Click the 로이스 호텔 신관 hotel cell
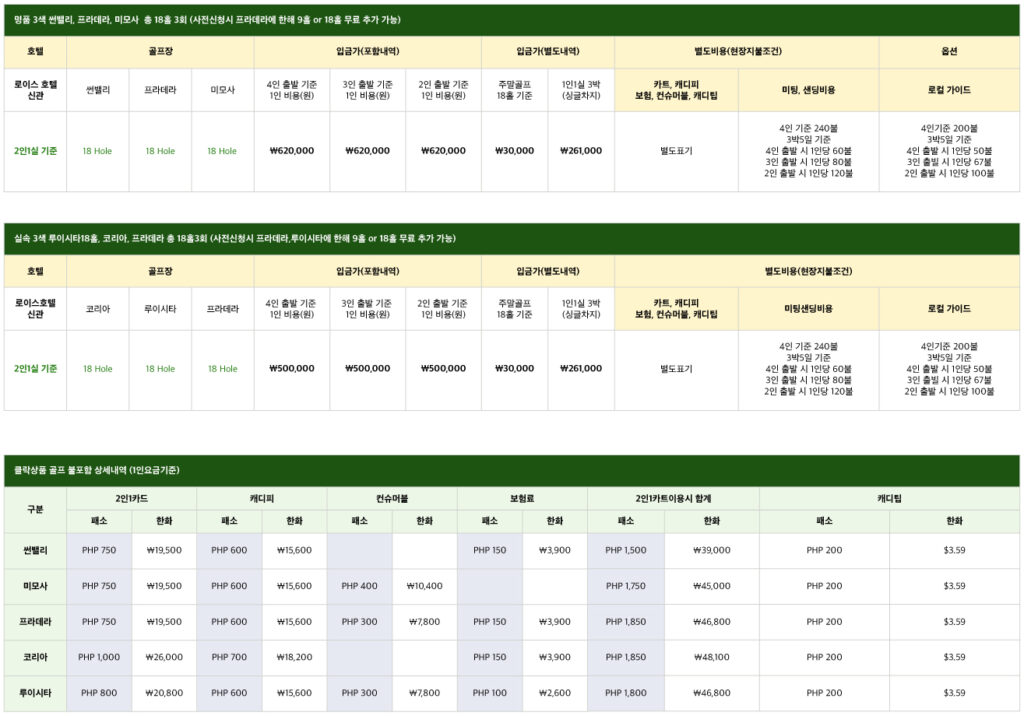Viewport: 1024px width, 716px height. click(x=34, y=89)
